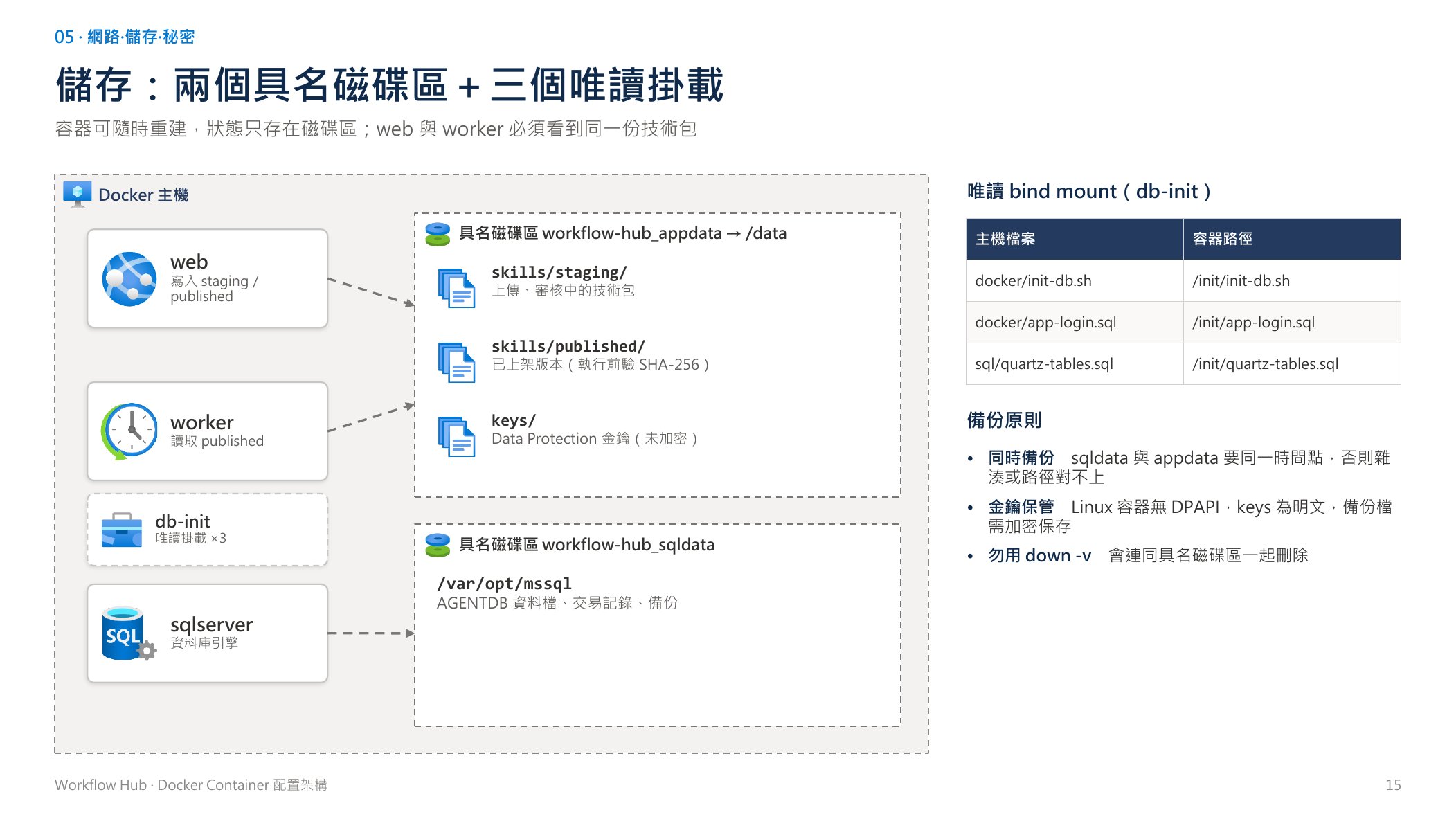Select the sqlserver card title
Screen dimensions: 1456x819
[211, 624]
